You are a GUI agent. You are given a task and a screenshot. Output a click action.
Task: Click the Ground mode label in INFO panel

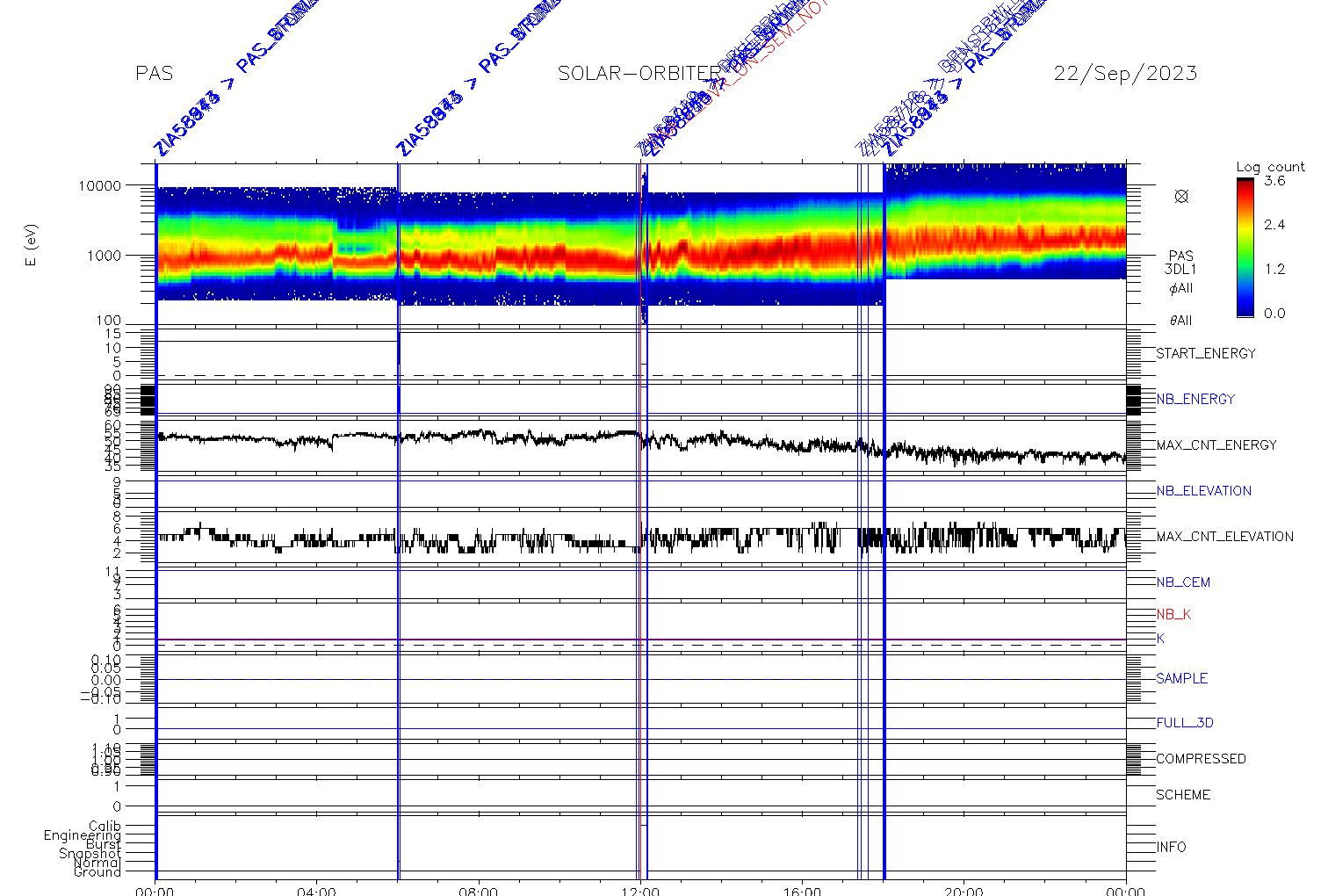[x=97, y=871]
